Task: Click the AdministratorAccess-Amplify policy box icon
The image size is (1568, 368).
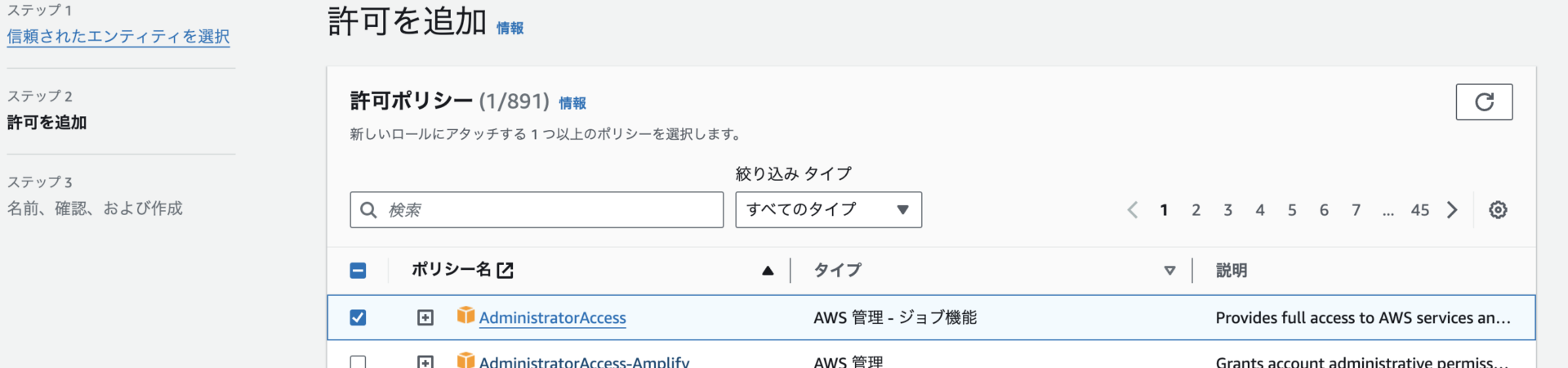Action: click(465, 360)
